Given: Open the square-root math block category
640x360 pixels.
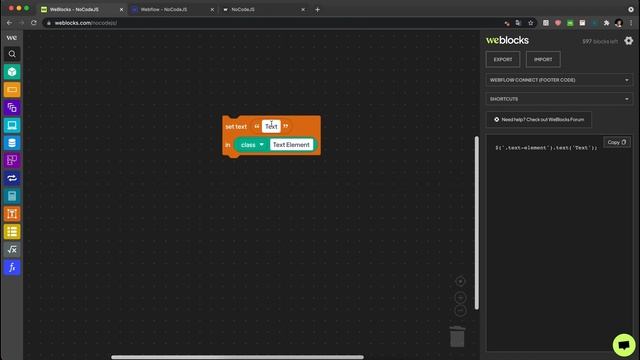Looking at the screenshot, I should click(12, 249).
